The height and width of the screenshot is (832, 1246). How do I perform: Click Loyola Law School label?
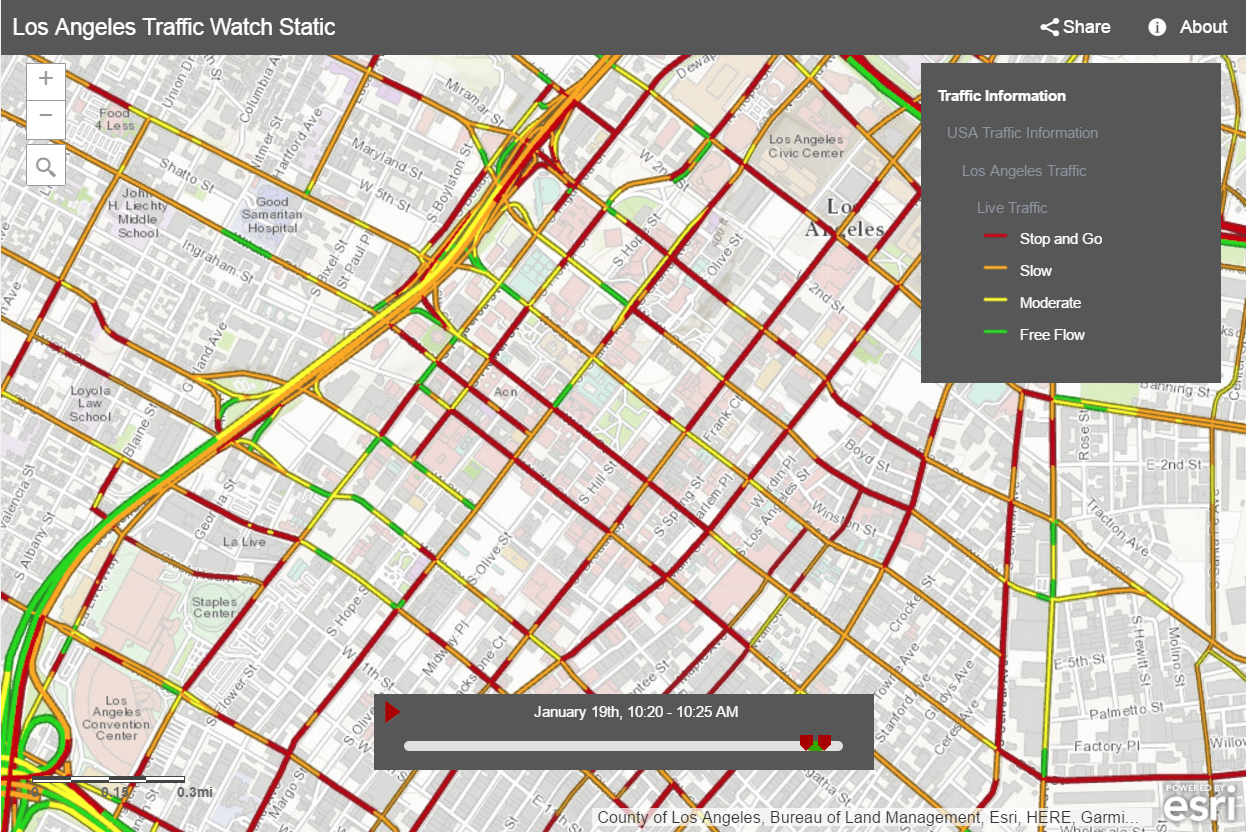coord(90,404)
